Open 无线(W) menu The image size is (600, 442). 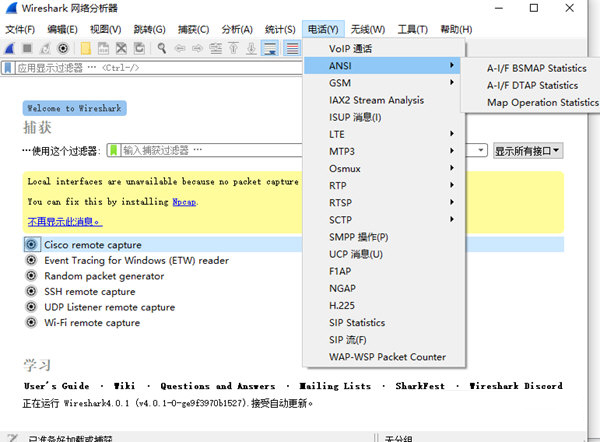(x=368, y=29)
